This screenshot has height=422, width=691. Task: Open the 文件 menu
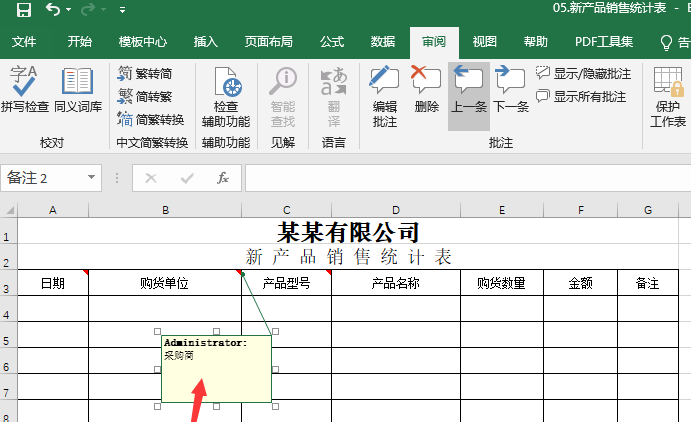(24, 42)
